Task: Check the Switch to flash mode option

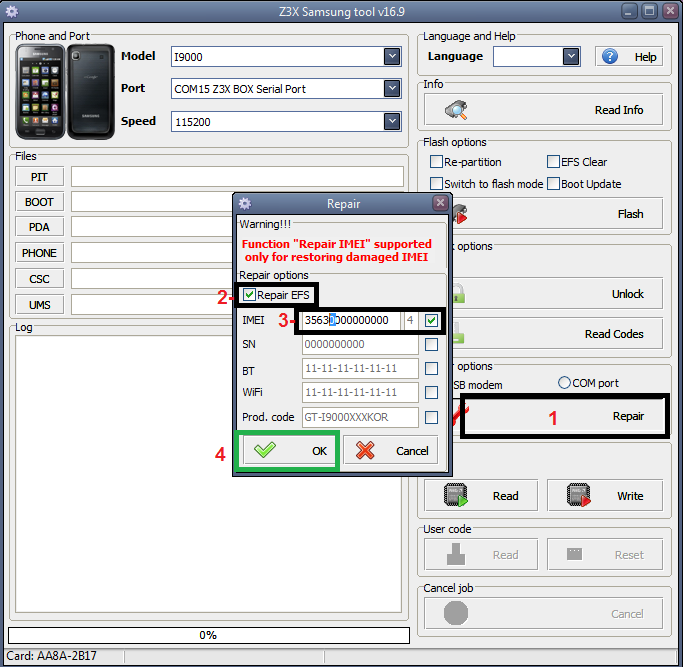Action: [x=436, y=183]
